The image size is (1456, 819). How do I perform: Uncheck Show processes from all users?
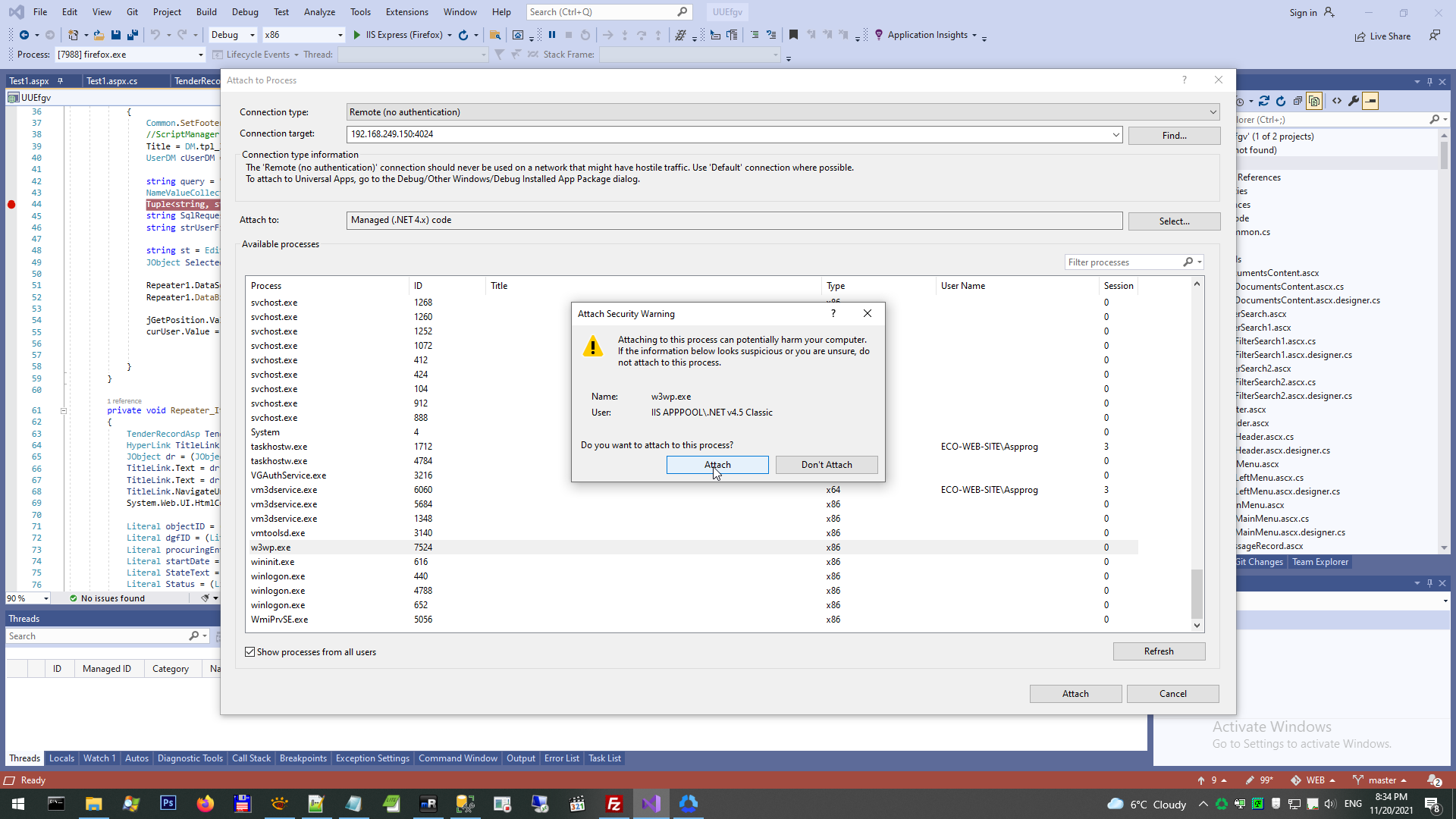point(249,652)
